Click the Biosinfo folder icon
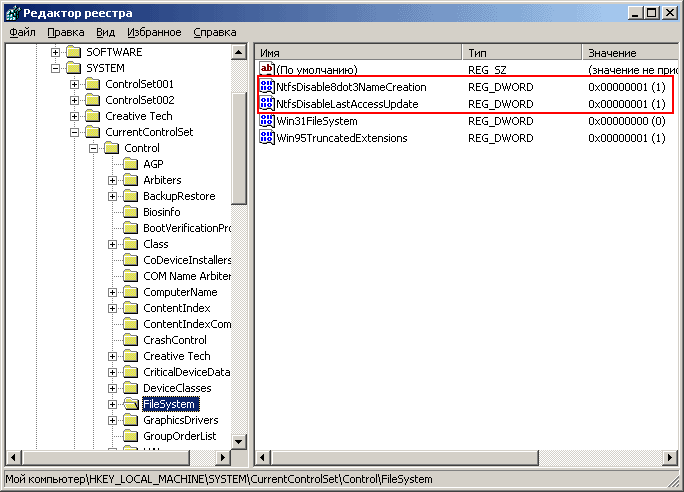 [x=130, y=212]
